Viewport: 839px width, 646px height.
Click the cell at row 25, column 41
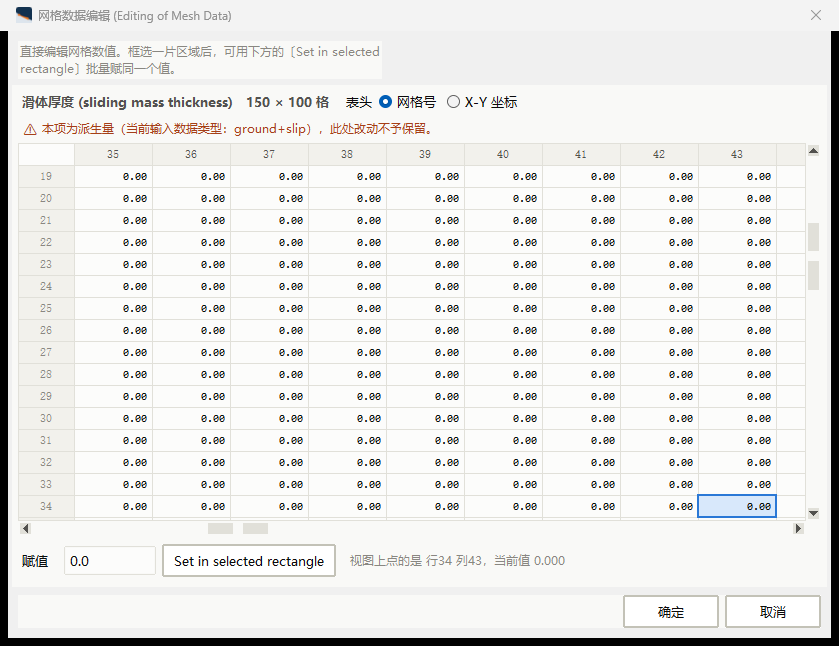click(x=582, y=308)
